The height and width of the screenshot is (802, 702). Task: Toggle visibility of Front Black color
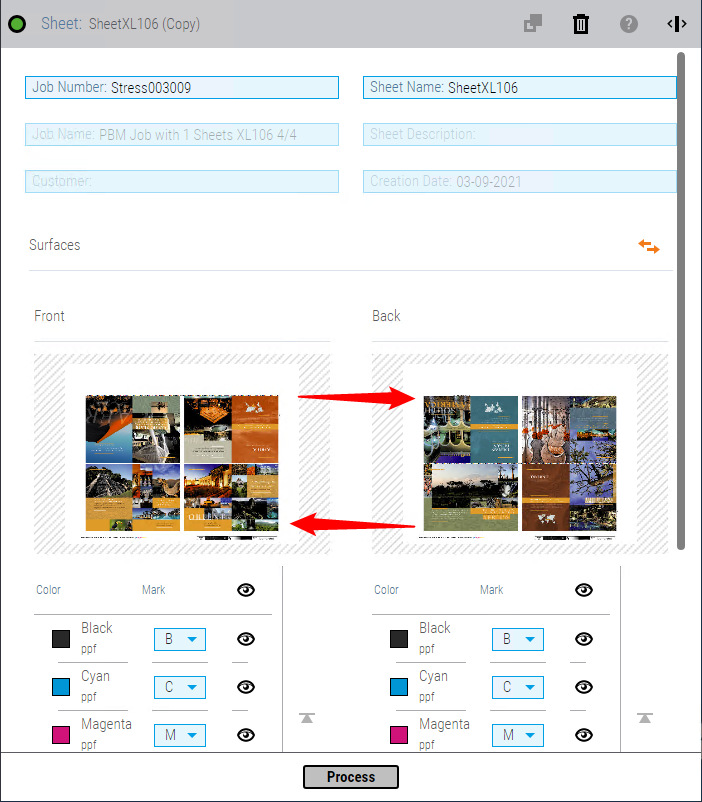[x=246, y=639]
